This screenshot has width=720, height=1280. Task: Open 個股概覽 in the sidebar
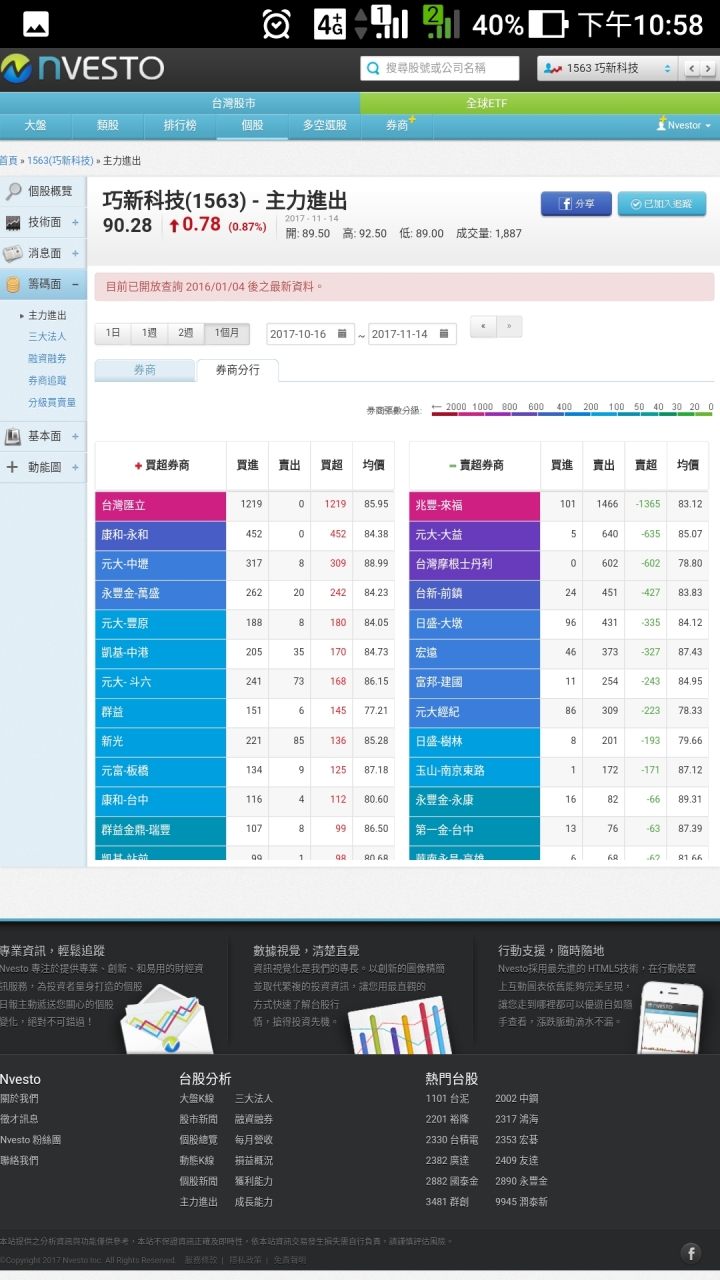click(x=42, y=191)
